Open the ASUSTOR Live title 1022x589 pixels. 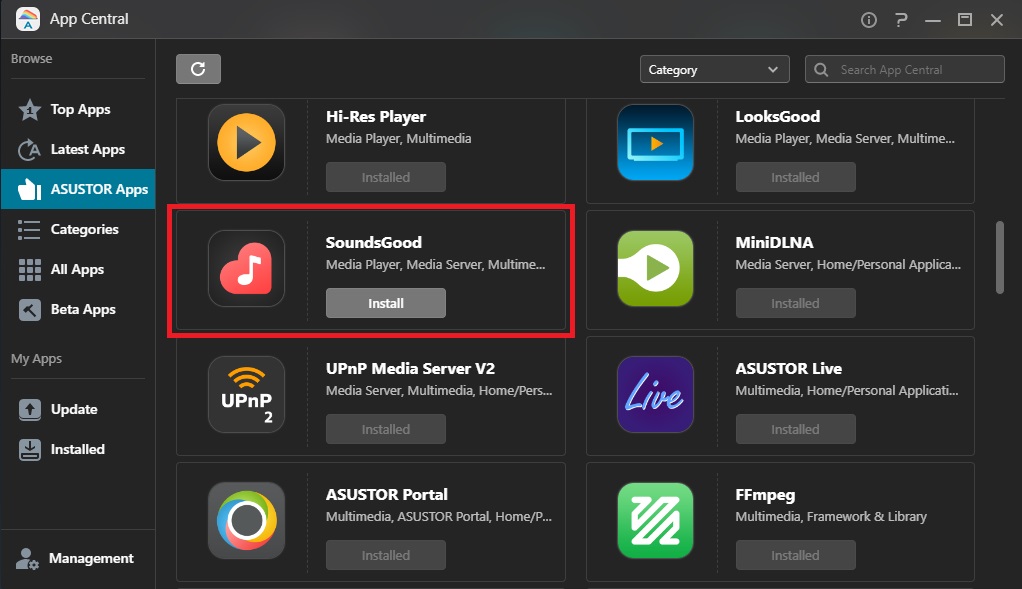click(x=789, y=368)
